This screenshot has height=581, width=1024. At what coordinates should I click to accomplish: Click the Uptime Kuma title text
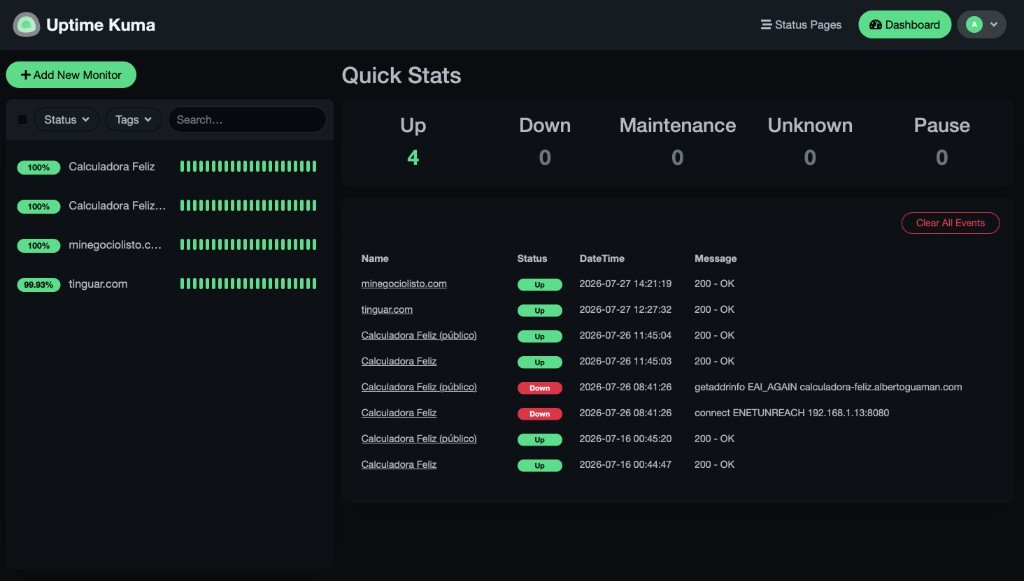(101, 25)
